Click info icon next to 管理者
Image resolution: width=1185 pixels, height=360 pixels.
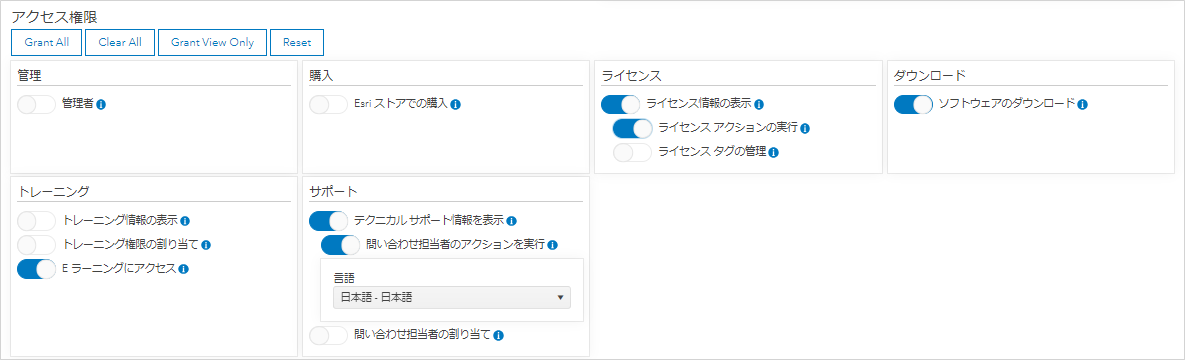(x=101, y=104)
